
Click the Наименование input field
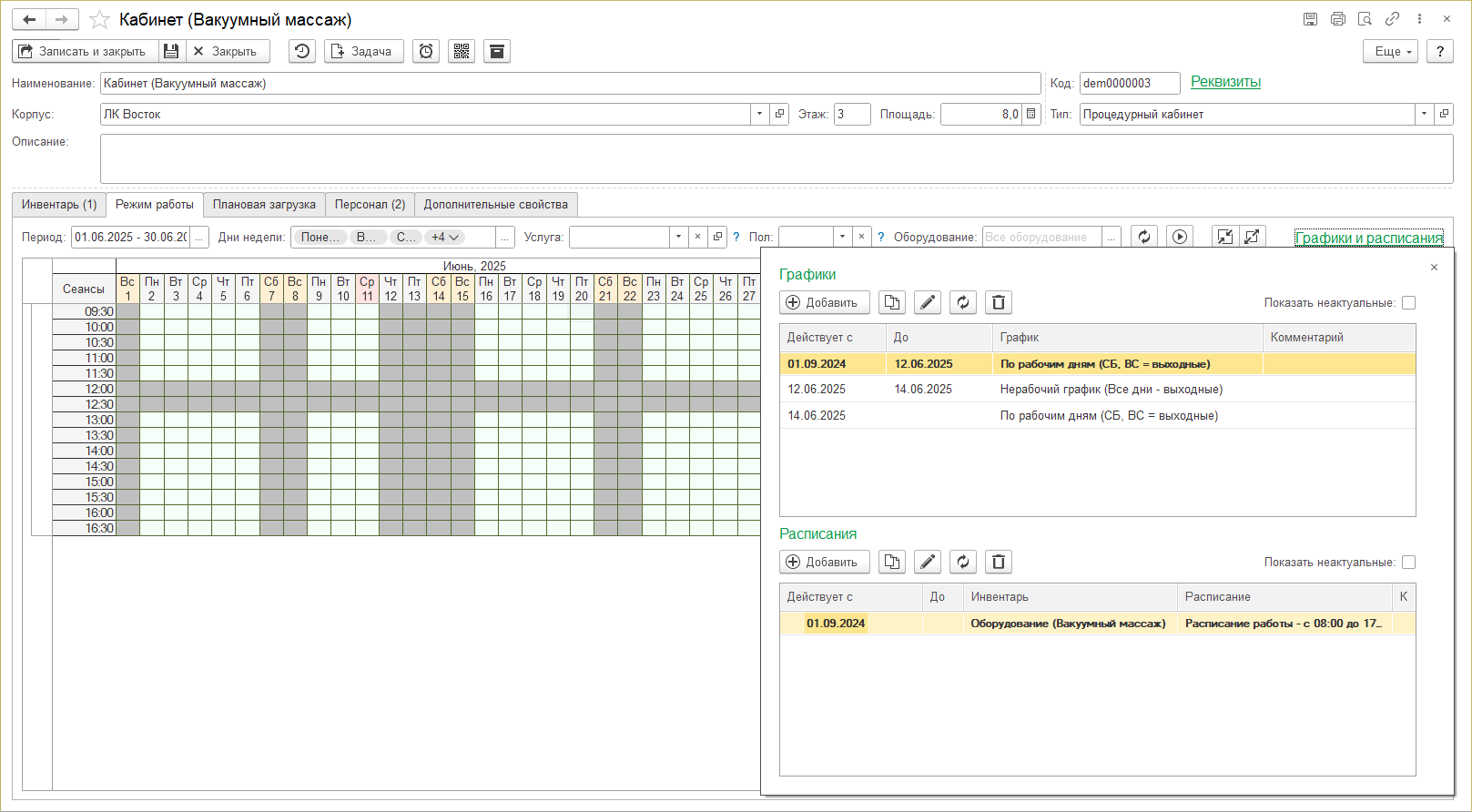coord(570,84)
